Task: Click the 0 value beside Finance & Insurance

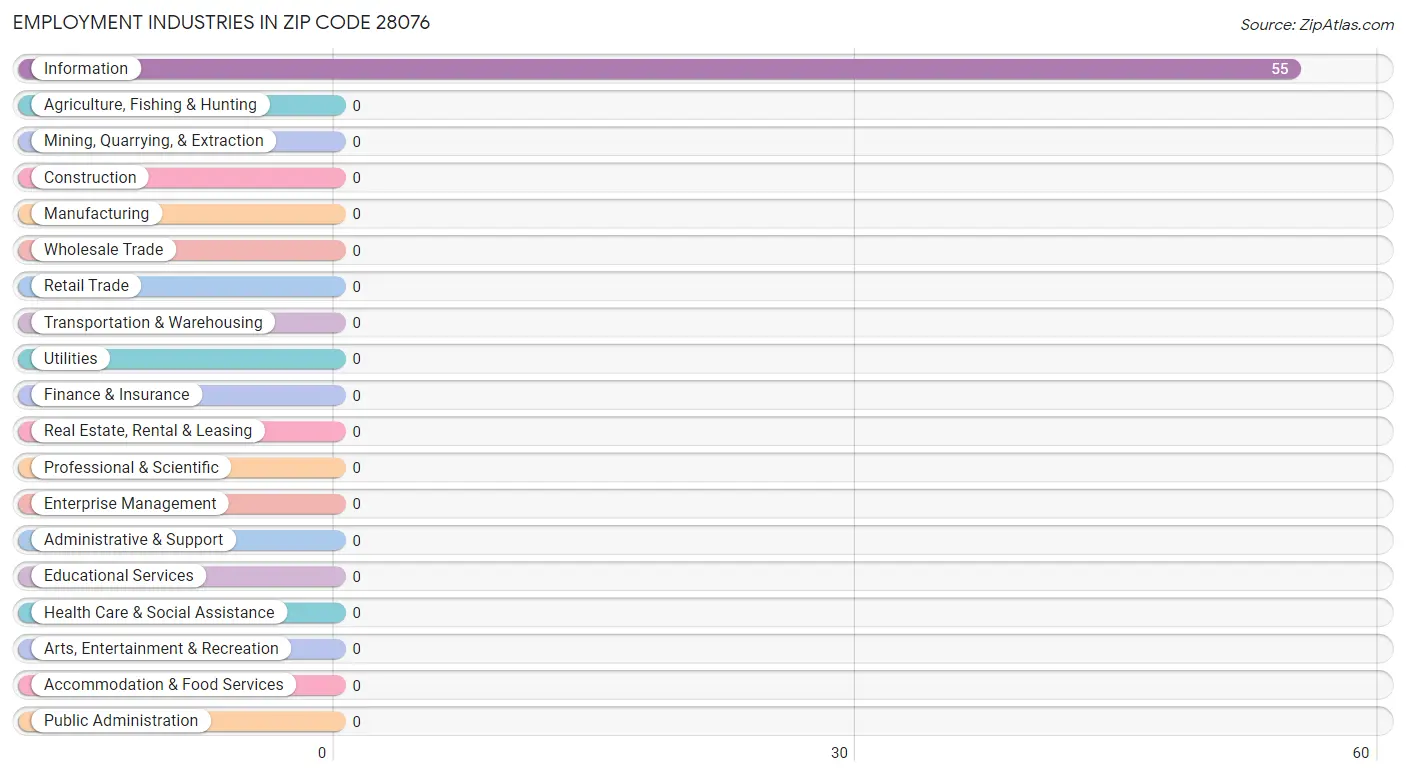Action: pyautogui.click(x=356, y=396)
